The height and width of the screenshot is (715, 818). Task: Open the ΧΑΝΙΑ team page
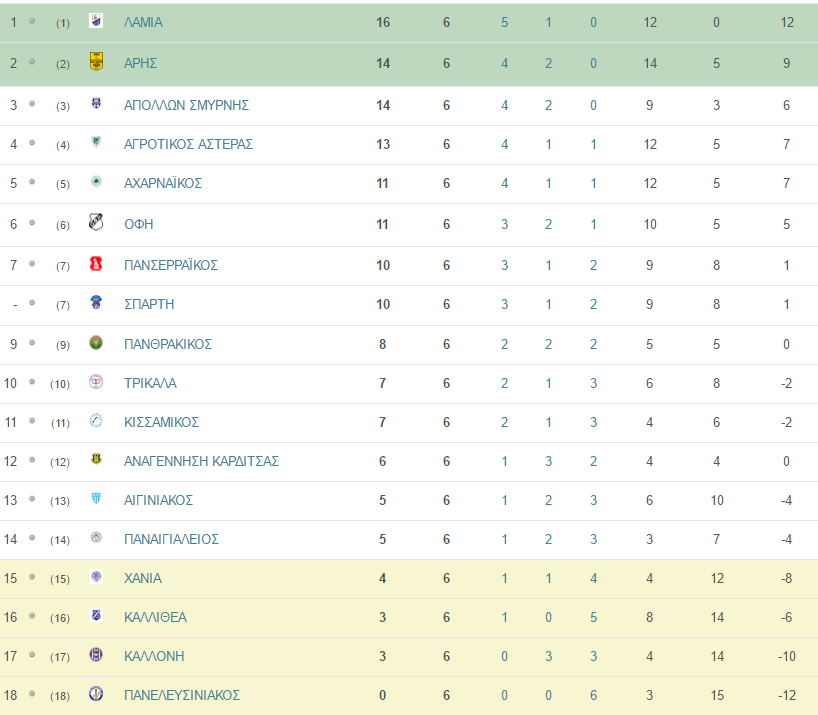tap(142, 578)
